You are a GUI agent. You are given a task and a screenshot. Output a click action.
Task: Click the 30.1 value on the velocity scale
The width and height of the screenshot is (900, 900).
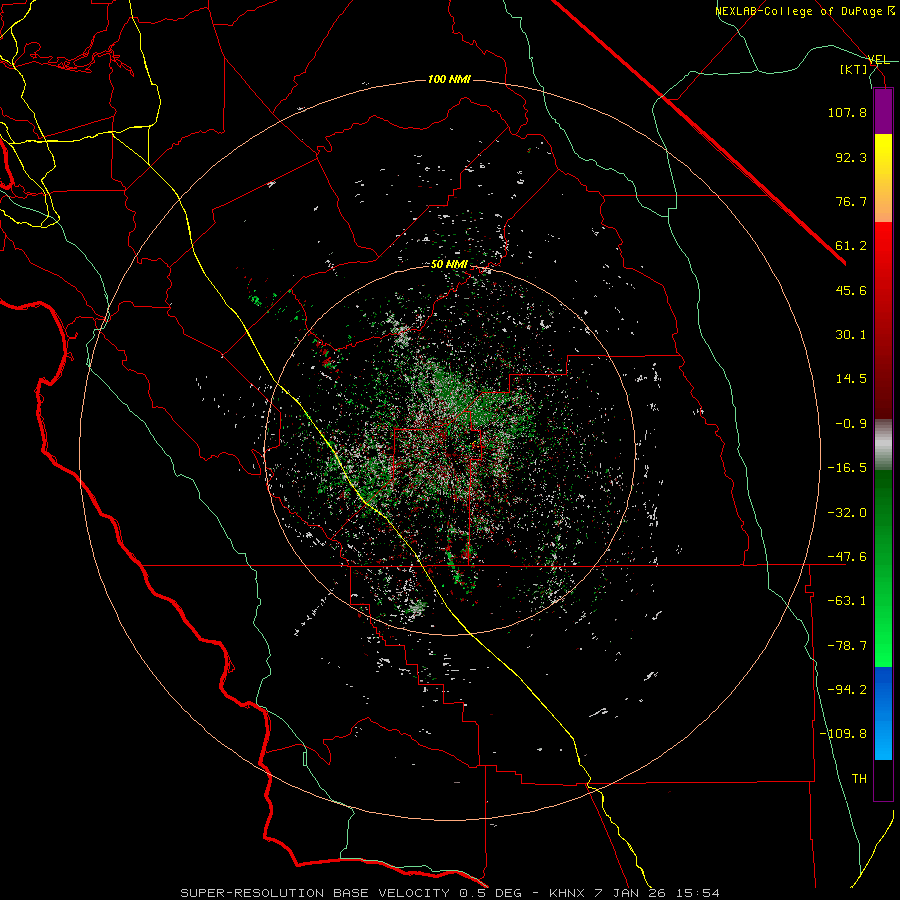[x=851, y=335]
